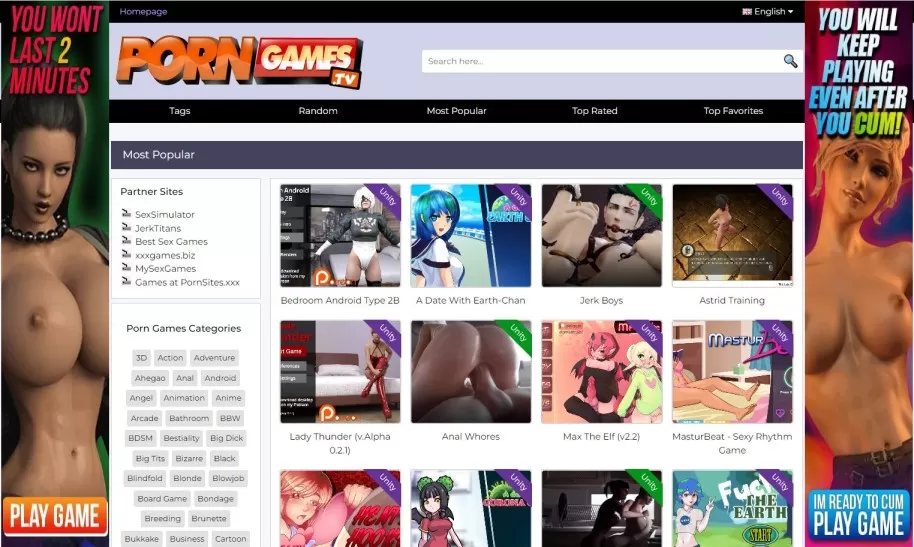
Task: Open the English language dropdown
Action: pos(767,12)
